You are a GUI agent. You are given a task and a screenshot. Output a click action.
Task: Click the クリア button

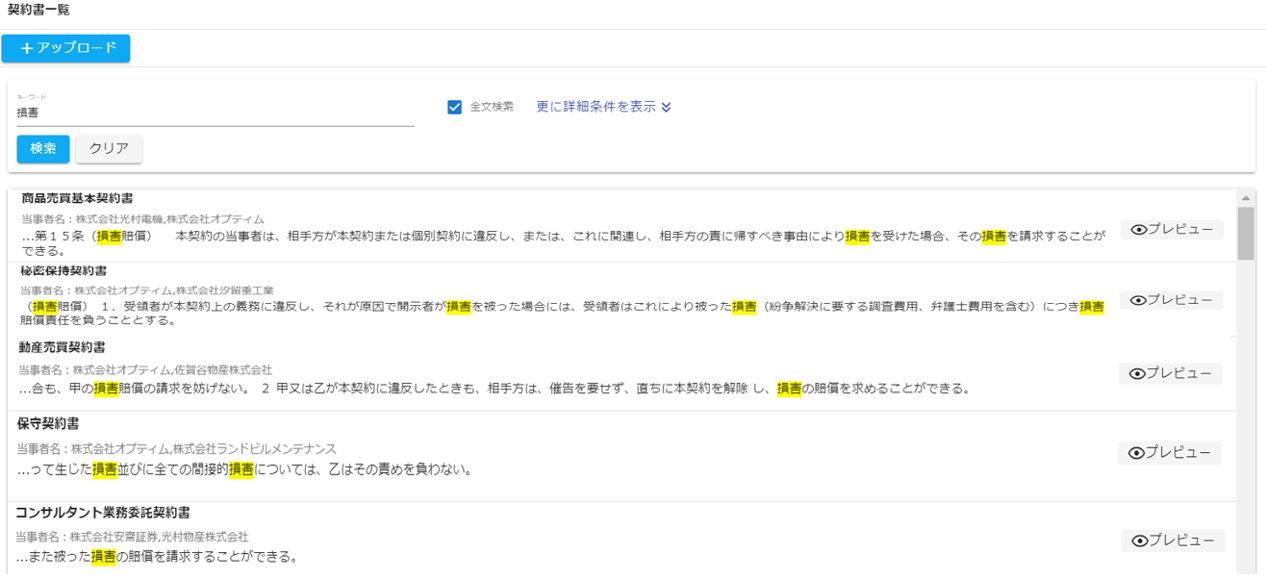coord(109,148)
